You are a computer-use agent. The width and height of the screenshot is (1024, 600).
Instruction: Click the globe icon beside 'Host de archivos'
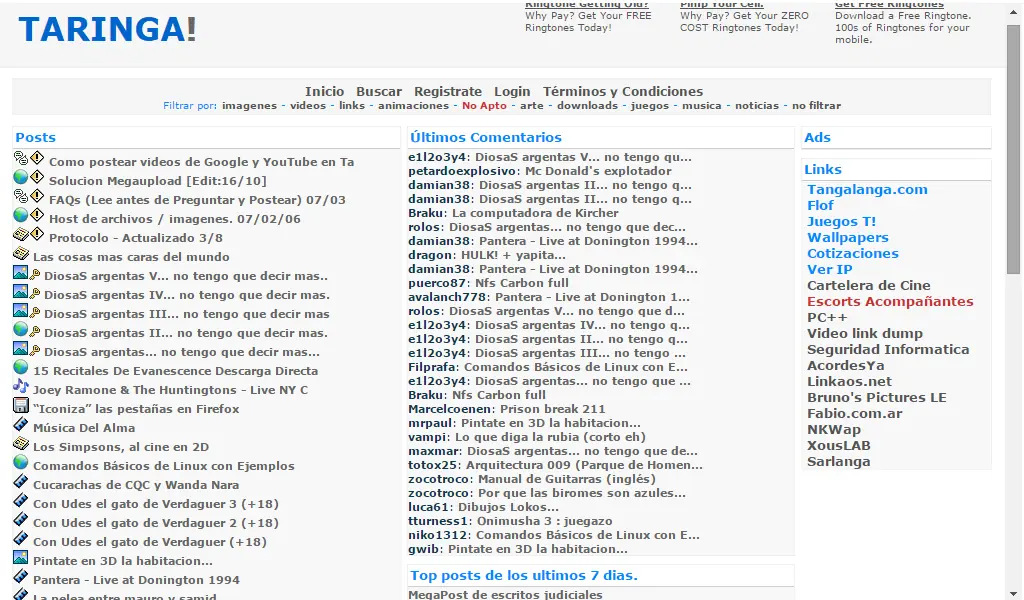point(21,215)
